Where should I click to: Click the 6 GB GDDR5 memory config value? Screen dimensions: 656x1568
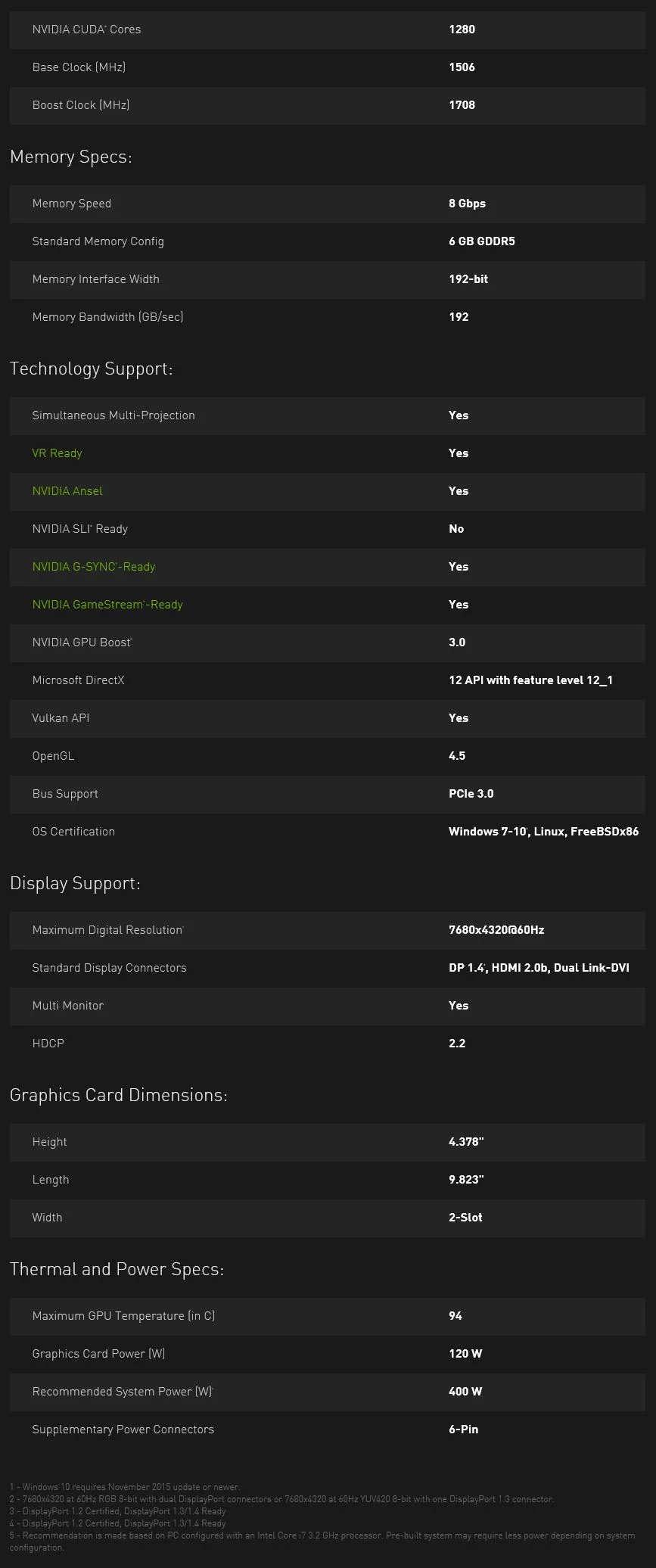[x=482, y=241]
